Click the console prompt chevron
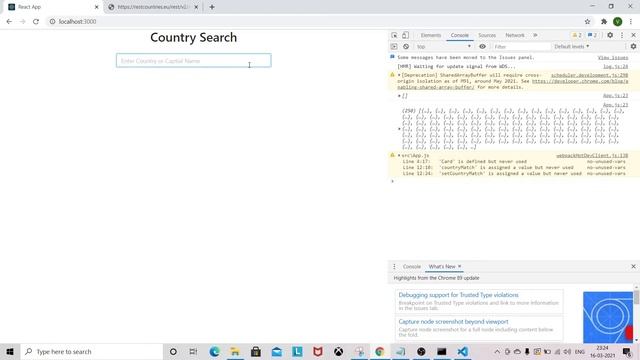This screenshot has width=640, height=360. tap(393, 181)
